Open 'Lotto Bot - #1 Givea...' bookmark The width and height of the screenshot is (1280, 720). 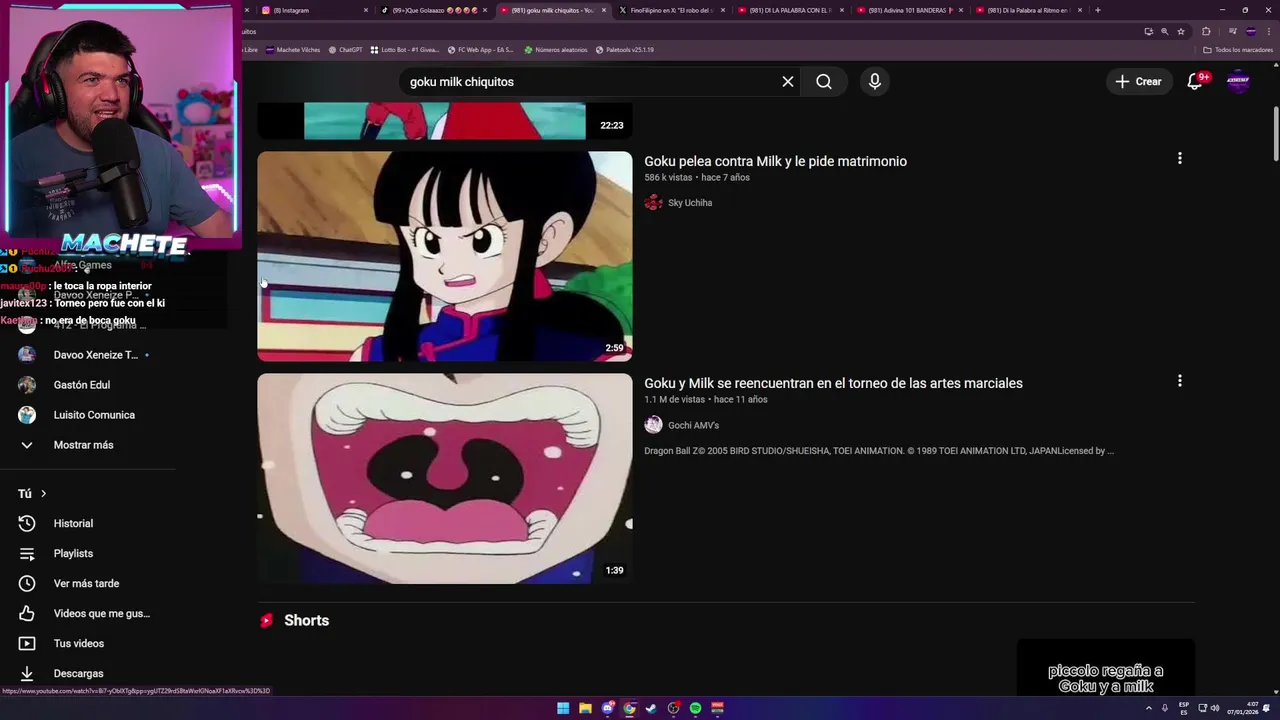coord(405,49)
